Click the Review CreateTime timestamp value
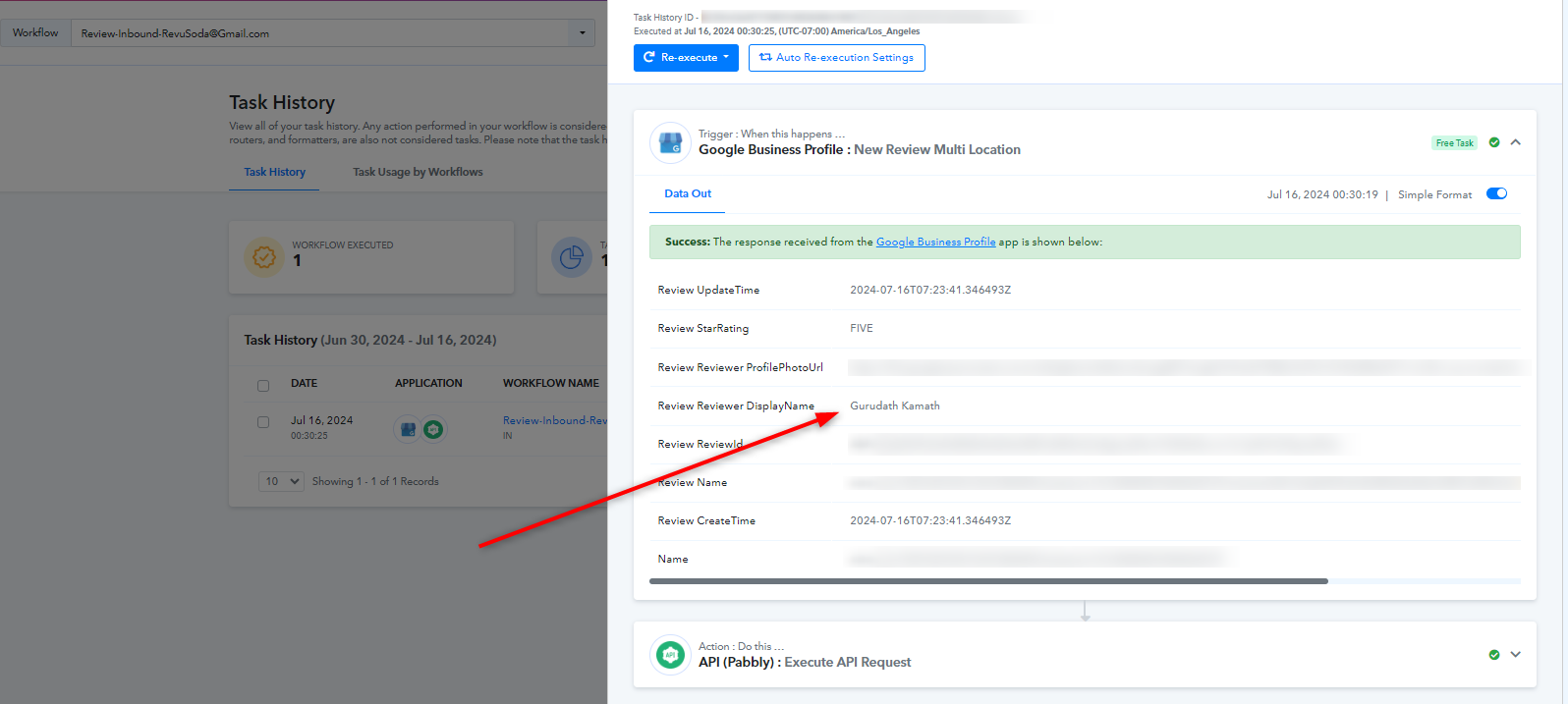 tap(930, 520)
